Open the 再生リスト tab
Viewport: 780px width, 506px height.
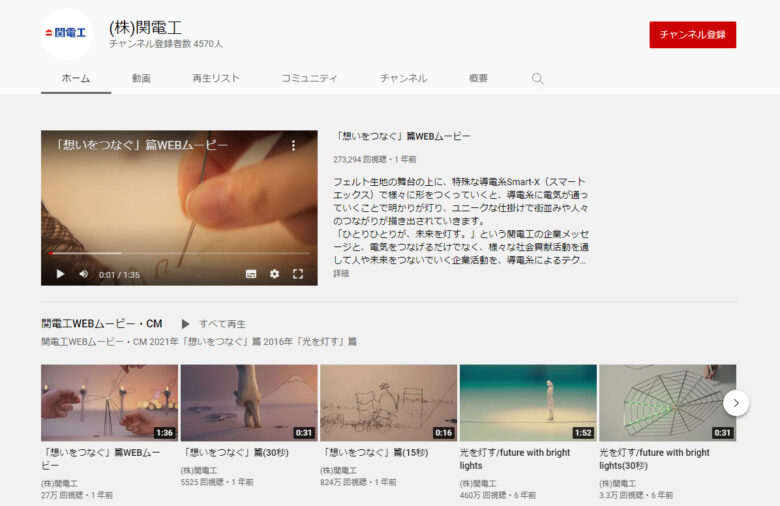[x=216, y=78]
